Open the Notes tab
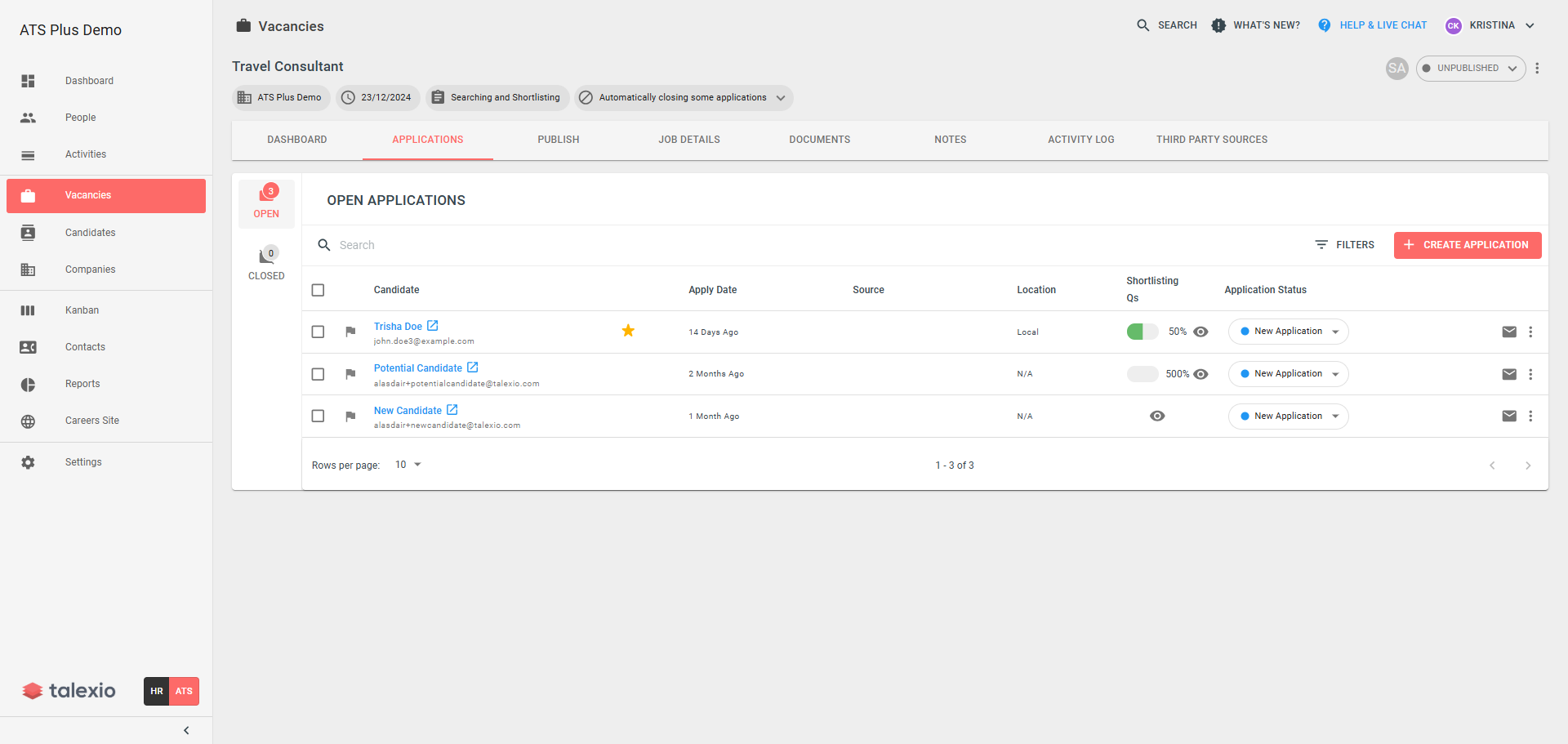This screenshot has height=744, width=1568. coord(951,140)
